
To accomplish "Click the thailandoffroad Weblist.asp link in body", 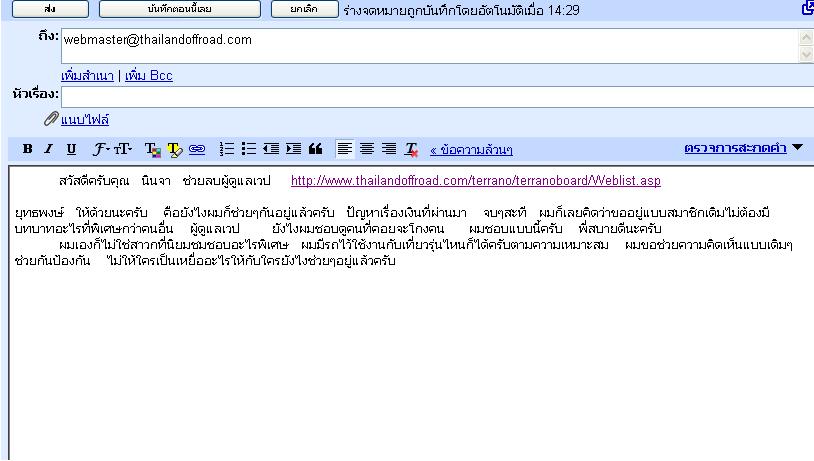I will point(476,181).
